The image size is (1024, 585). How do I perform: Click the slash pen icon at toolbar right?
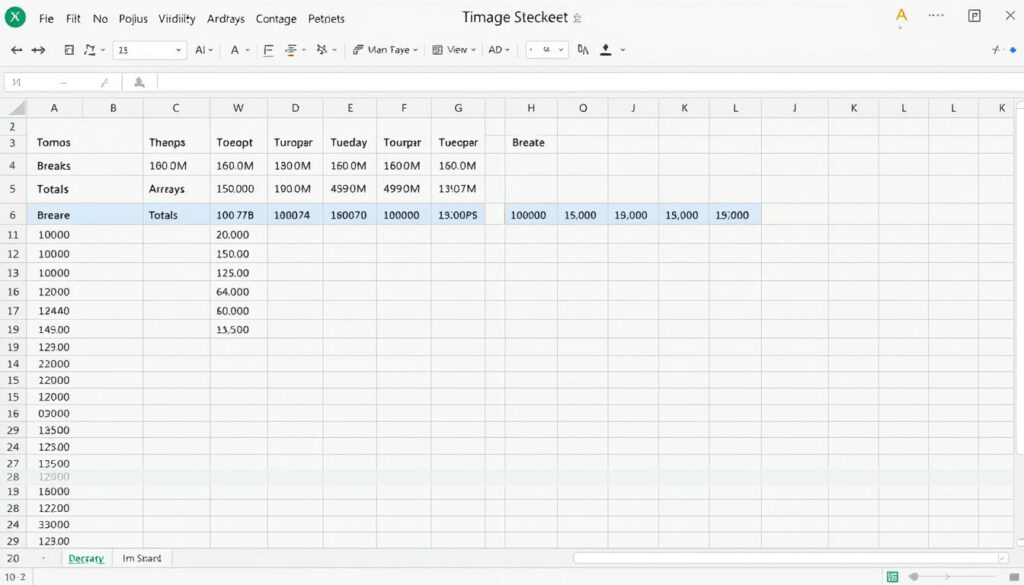(995, 50)
